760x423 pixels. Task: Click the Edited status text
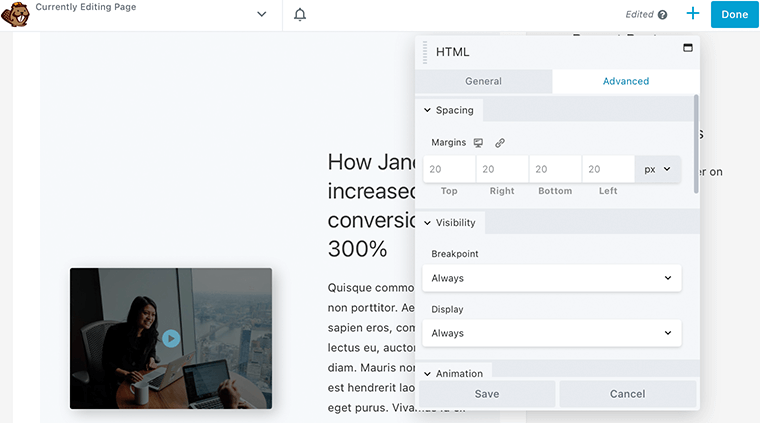pos(639,15)
